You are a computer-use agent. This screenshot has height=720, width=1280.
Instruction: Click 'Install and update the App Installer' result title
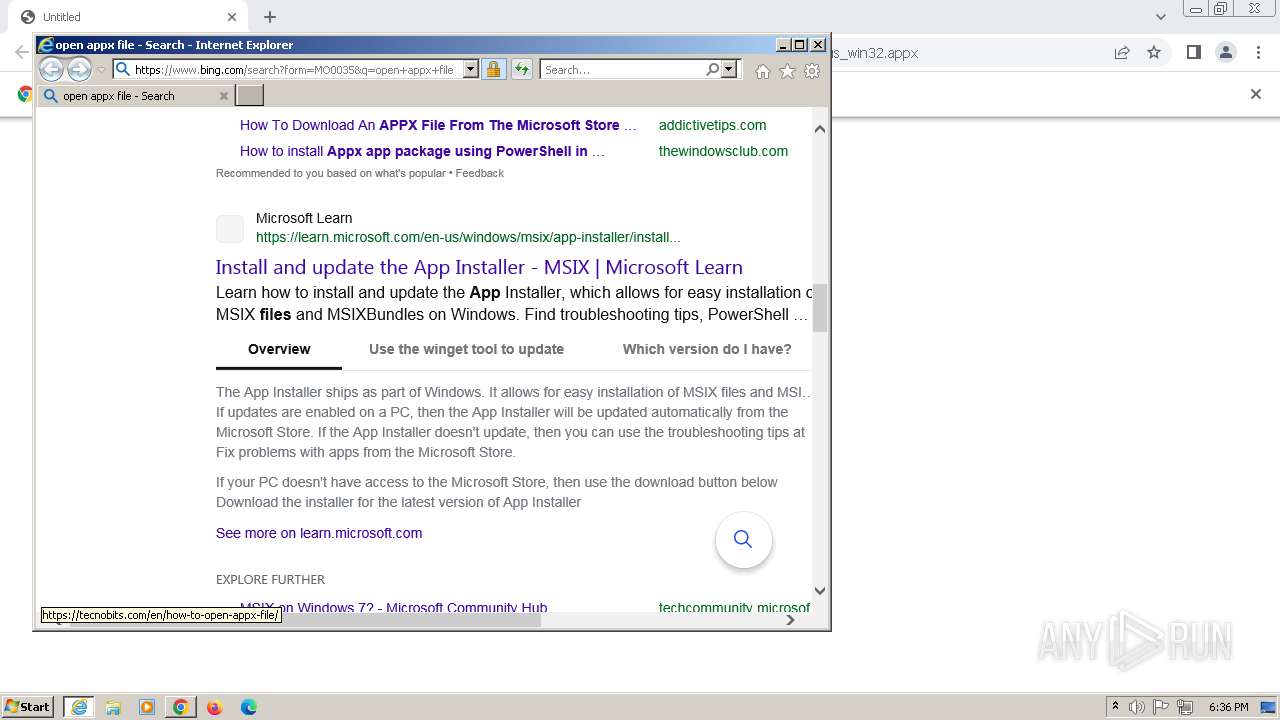479,267
